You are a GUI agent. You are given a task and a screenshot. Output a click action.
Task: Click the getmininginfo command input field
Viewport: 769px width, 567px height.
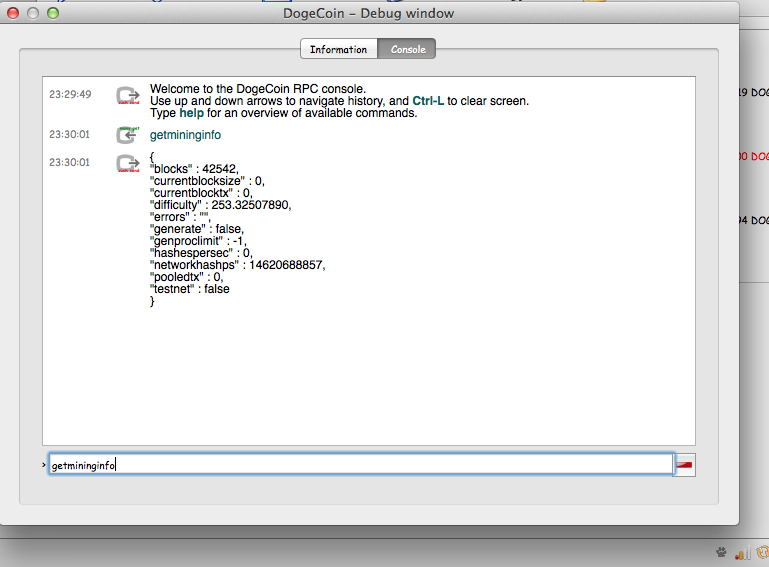pos(361,464)
